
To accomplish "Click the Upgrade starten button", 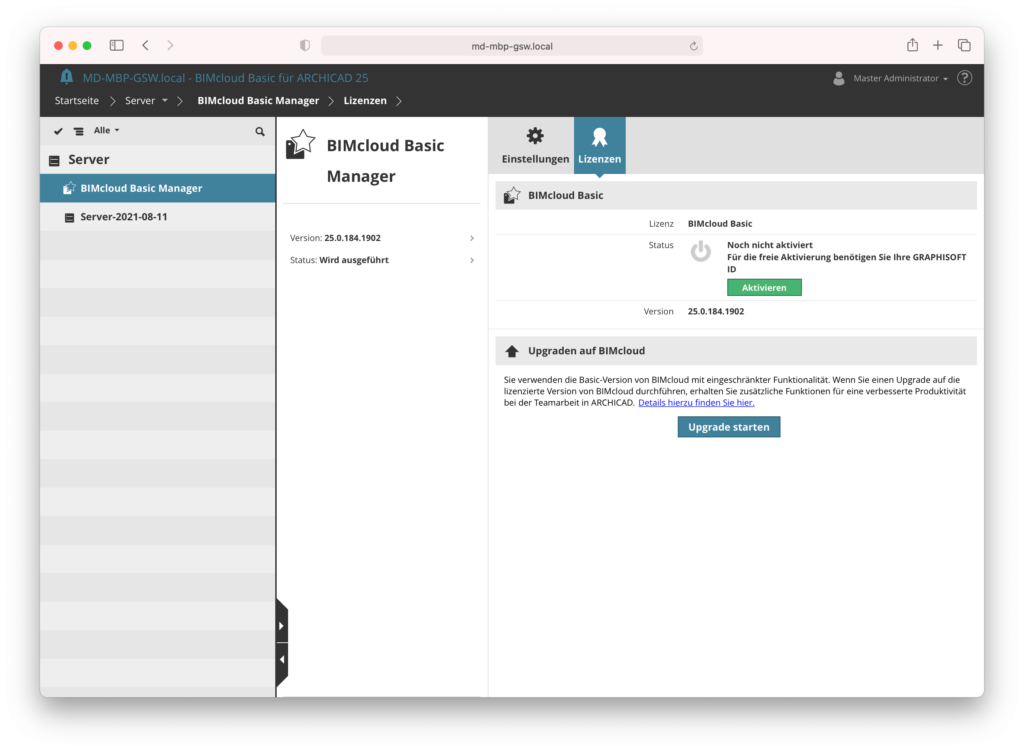I will [728, 426].
